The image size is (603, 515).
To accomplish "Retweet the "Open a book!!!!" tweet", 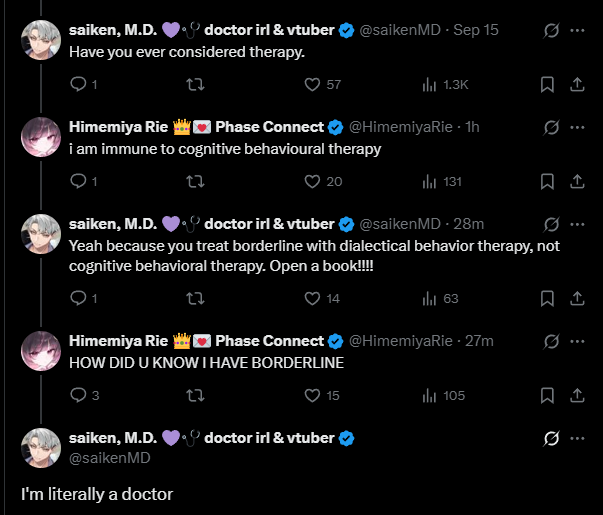I will pyautogui.click(x=196, y=298).
